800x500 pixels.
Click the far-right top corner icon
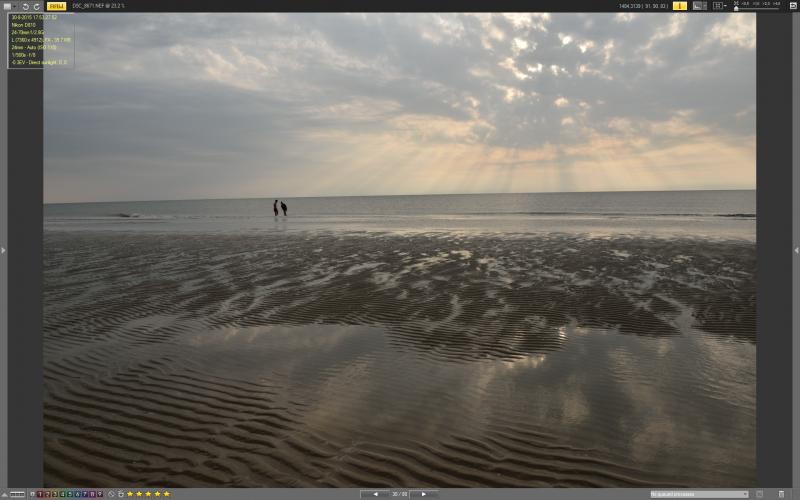[793, 6]
